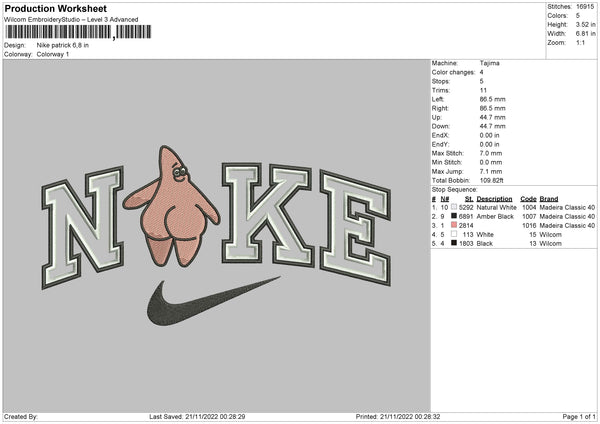600x424 pixels.
Task: Click the Trims value 11
Action: (483, 90)
